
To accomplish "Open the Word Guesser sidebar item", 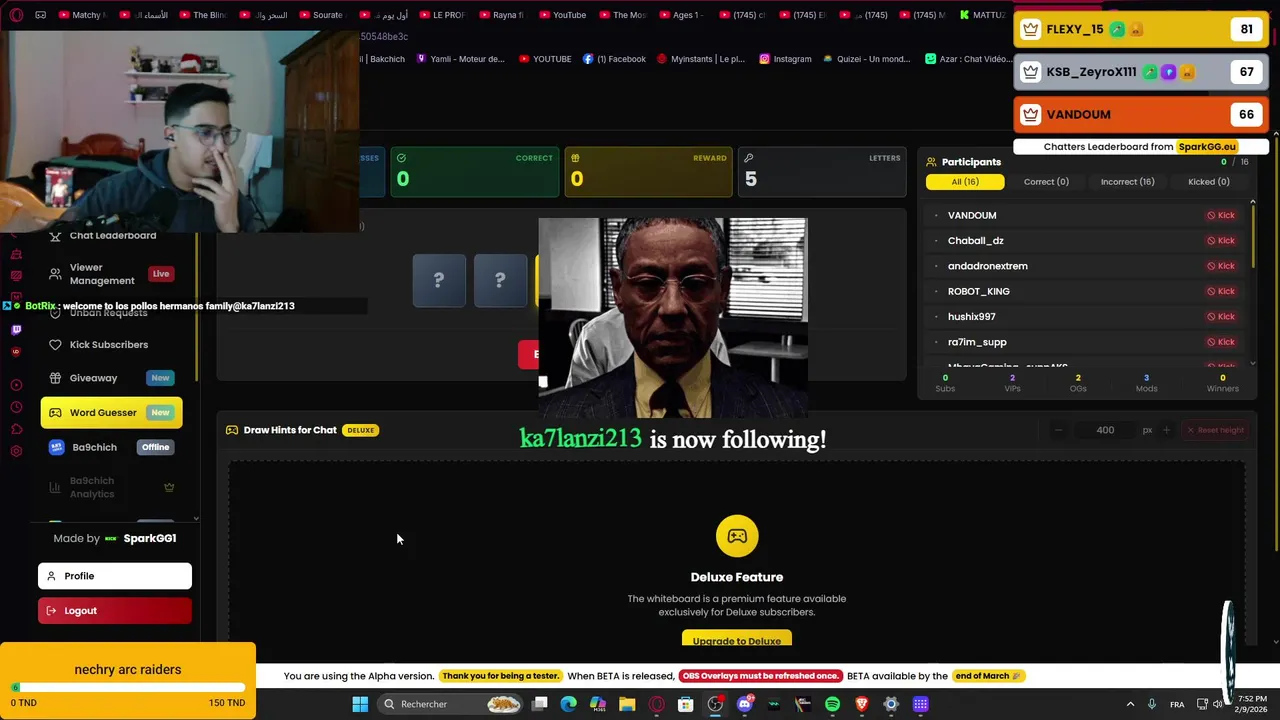I will point(111,412).
